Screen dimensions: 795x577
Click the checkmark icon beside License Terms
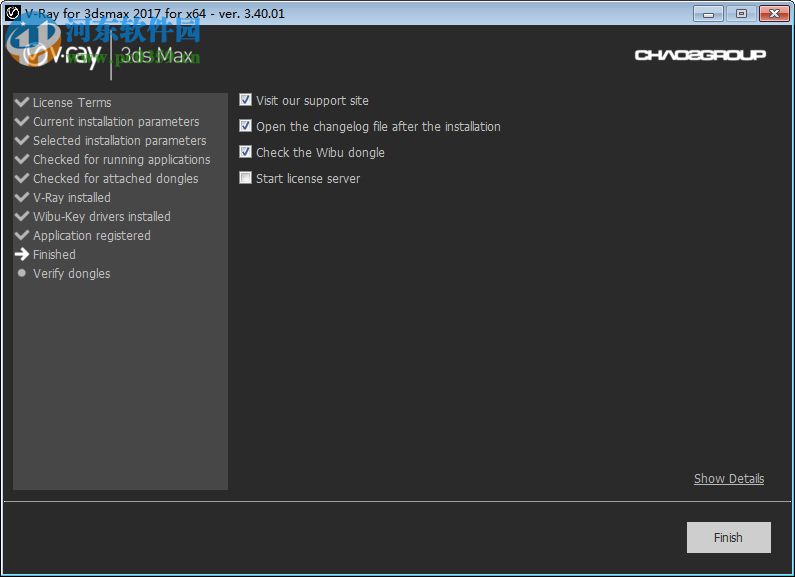pos(22,102)
